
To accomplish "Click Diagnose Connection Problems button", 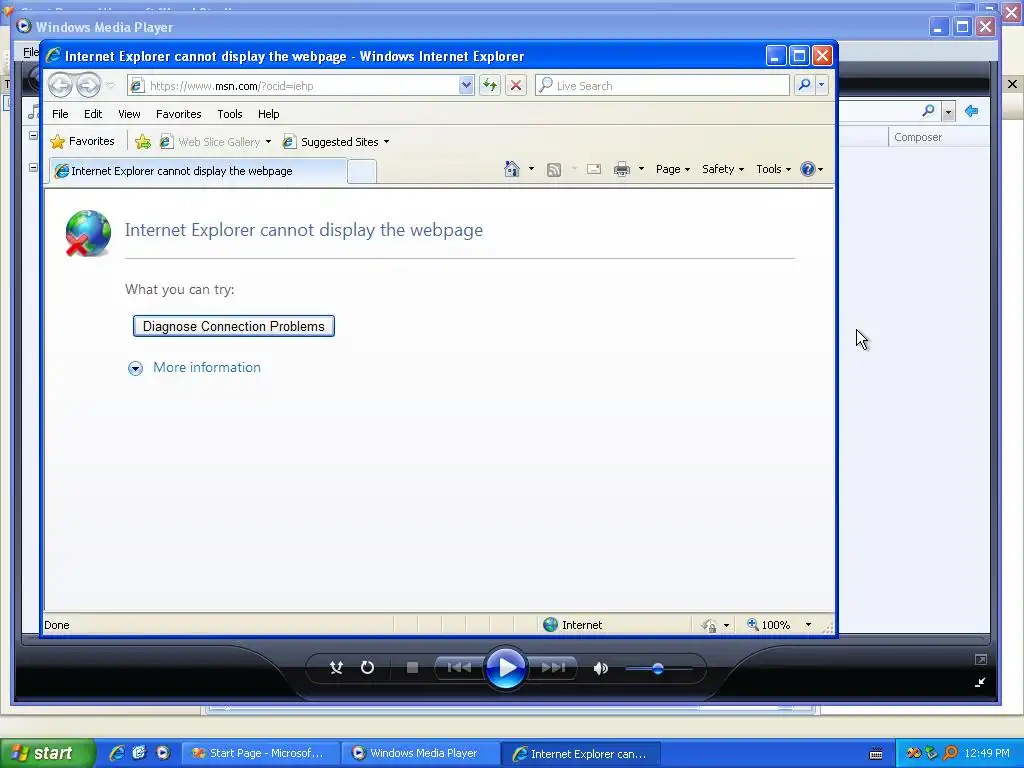I will tap(234, 326).
